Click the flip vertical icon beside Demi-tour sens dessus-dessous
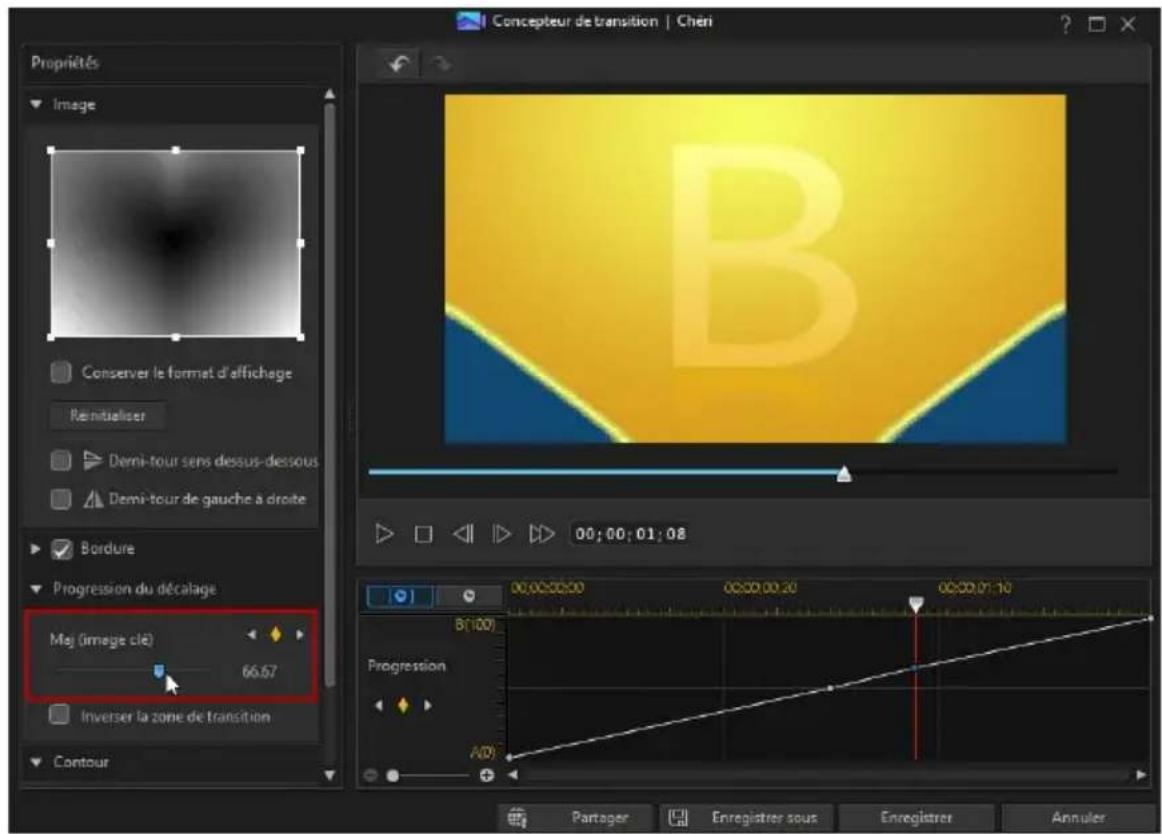This screenshot has width=1162, height=834. coord(93,460)
